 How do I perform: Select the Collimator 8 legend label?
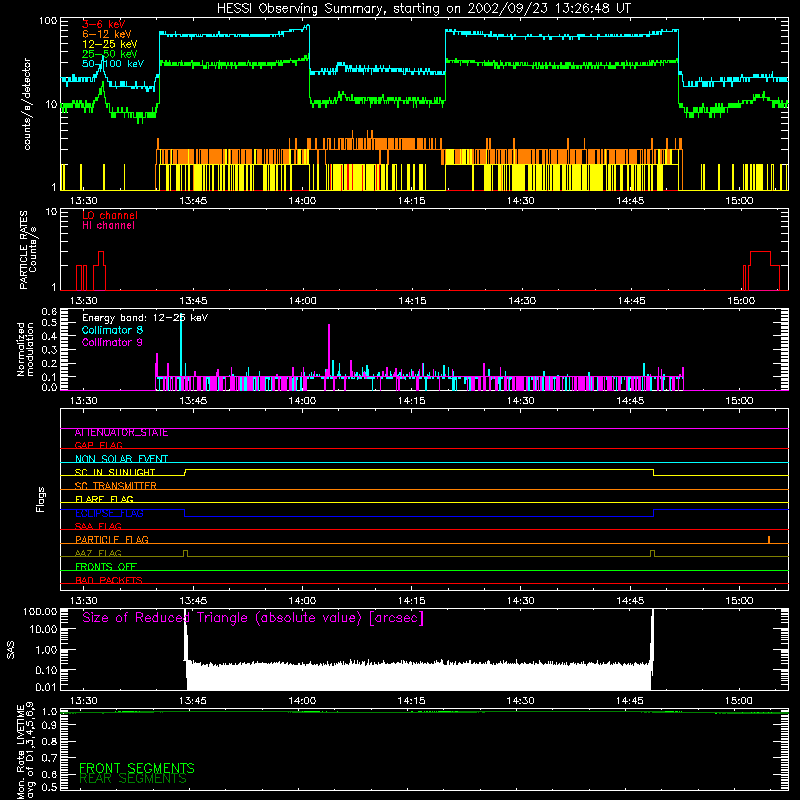[x=112, y=330]
